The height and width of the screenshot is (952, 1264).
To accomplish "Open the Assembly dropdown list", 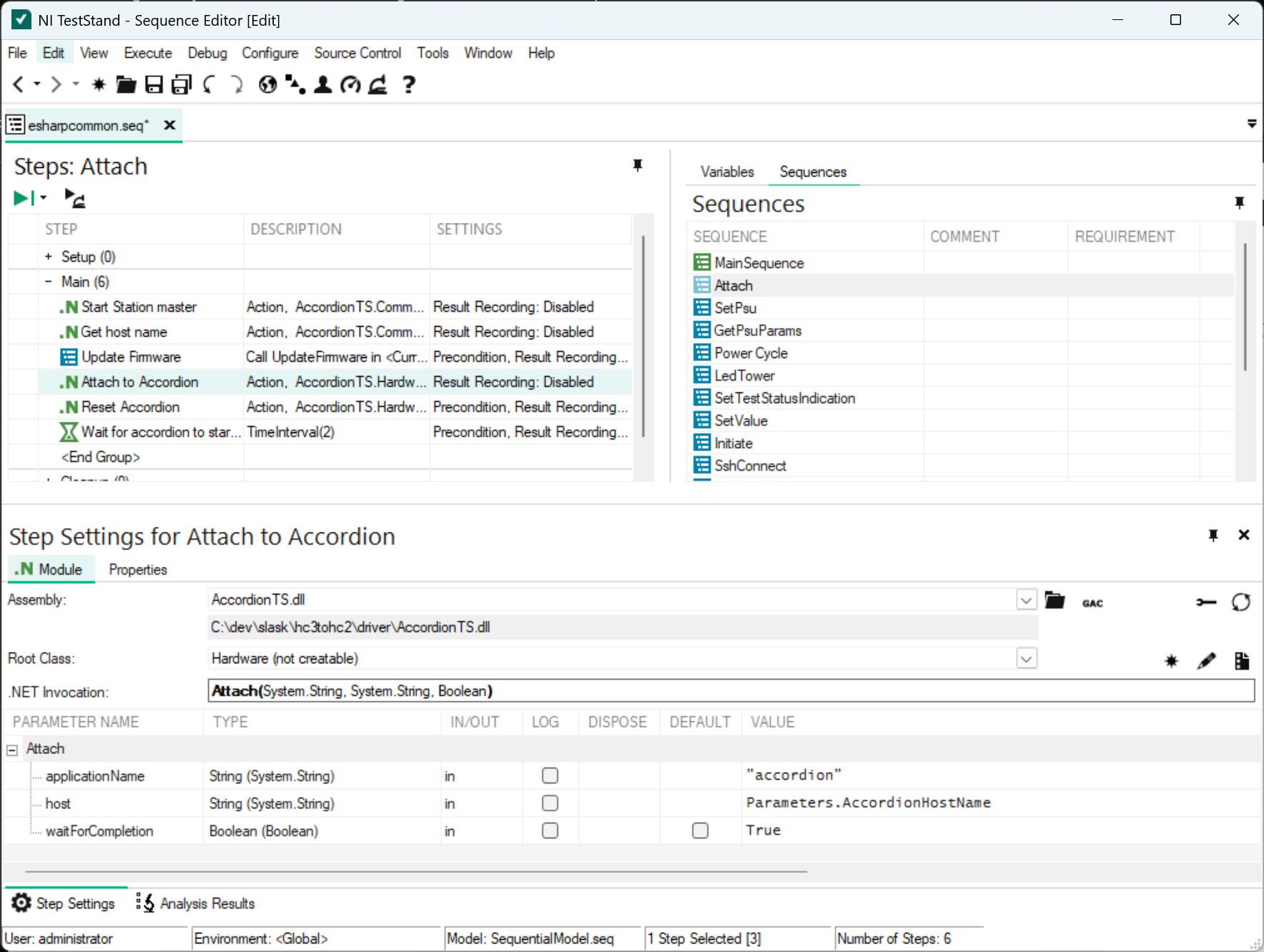I will 1026,600.
